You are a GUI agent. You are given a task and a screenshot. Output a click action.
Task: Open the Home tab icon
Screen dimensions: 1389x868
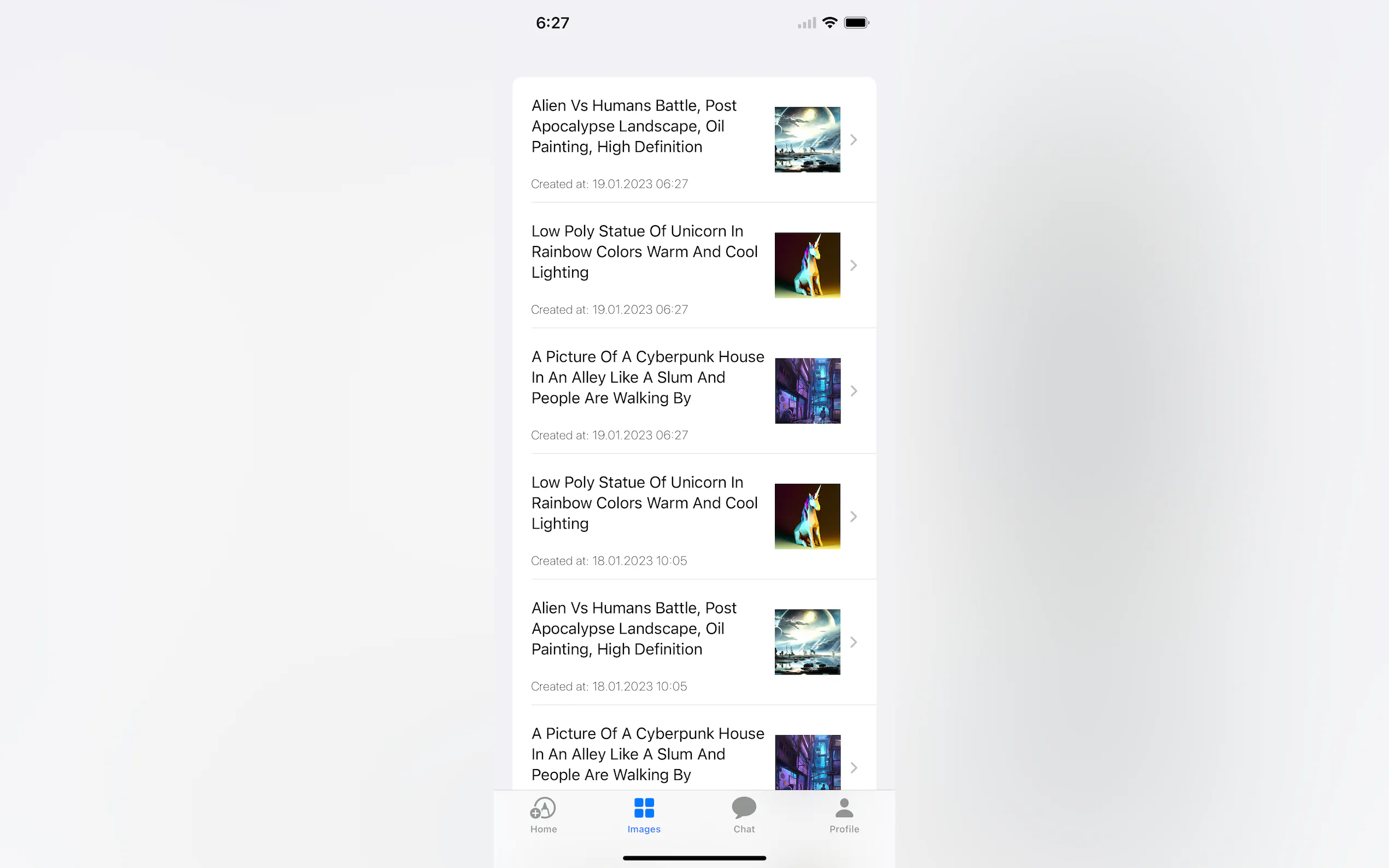pyautogui.click(x=543, y=808)
